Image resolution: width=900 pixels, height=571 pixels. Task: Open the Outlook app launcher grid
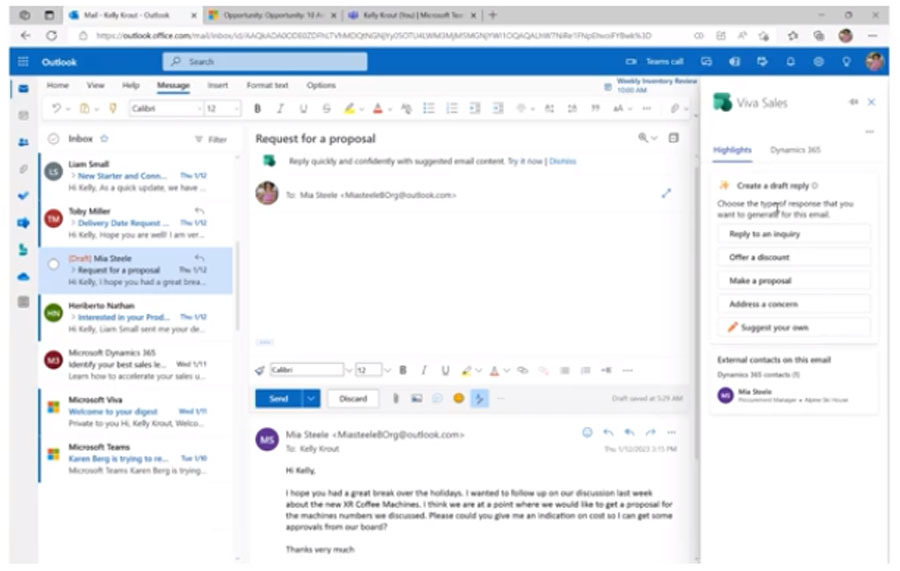tap(23, 61)
